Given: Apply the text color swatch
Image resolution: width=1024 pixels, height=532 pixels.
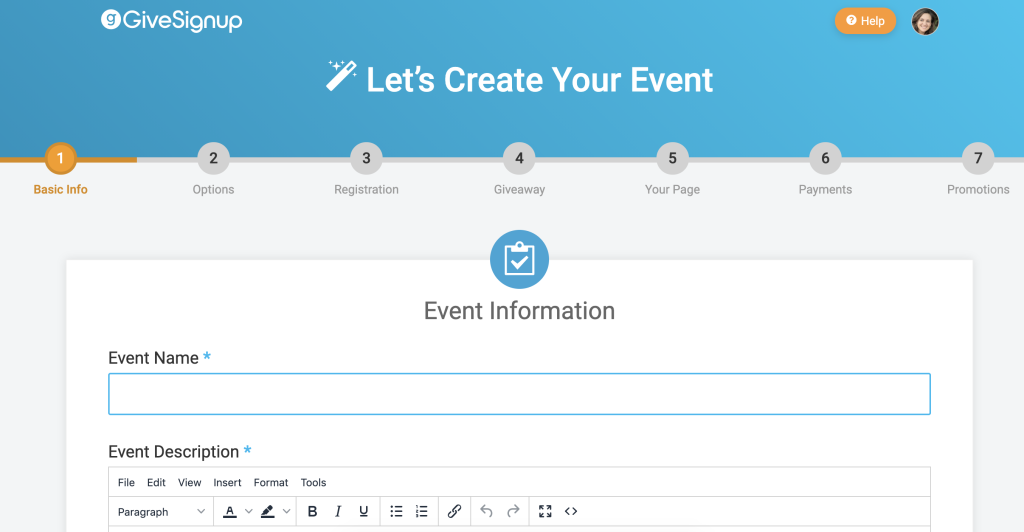Looking at the screenshot, I should click(230, 511).
